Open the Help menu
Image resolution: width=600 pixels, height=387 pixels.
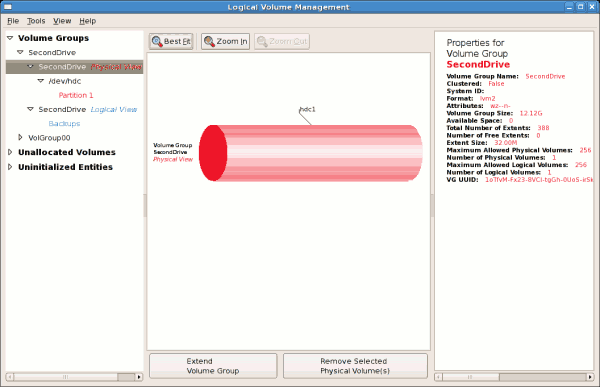(88, 21)
